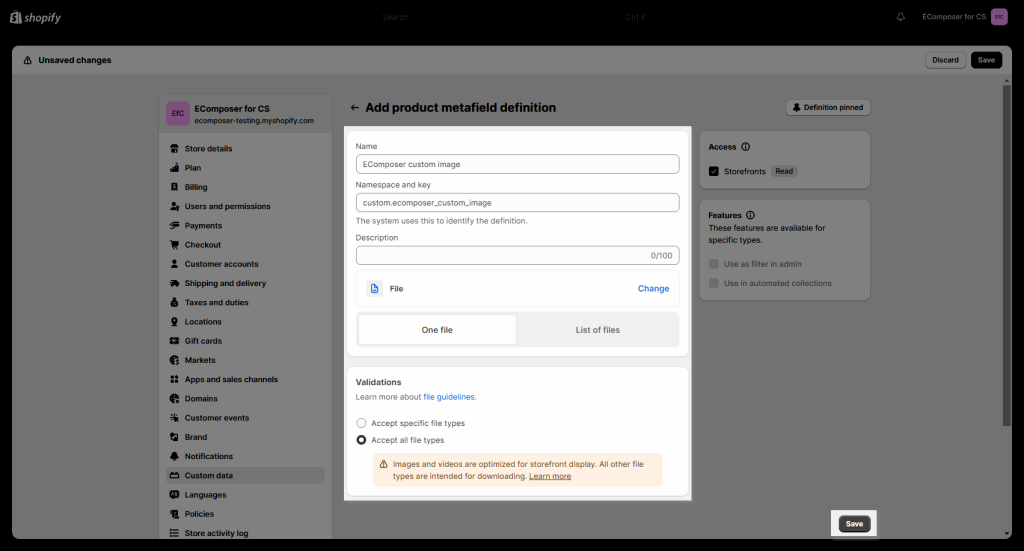Click the Plan sidebar icon
Viewport: 1024px width, 551px height.
(174, 168)
